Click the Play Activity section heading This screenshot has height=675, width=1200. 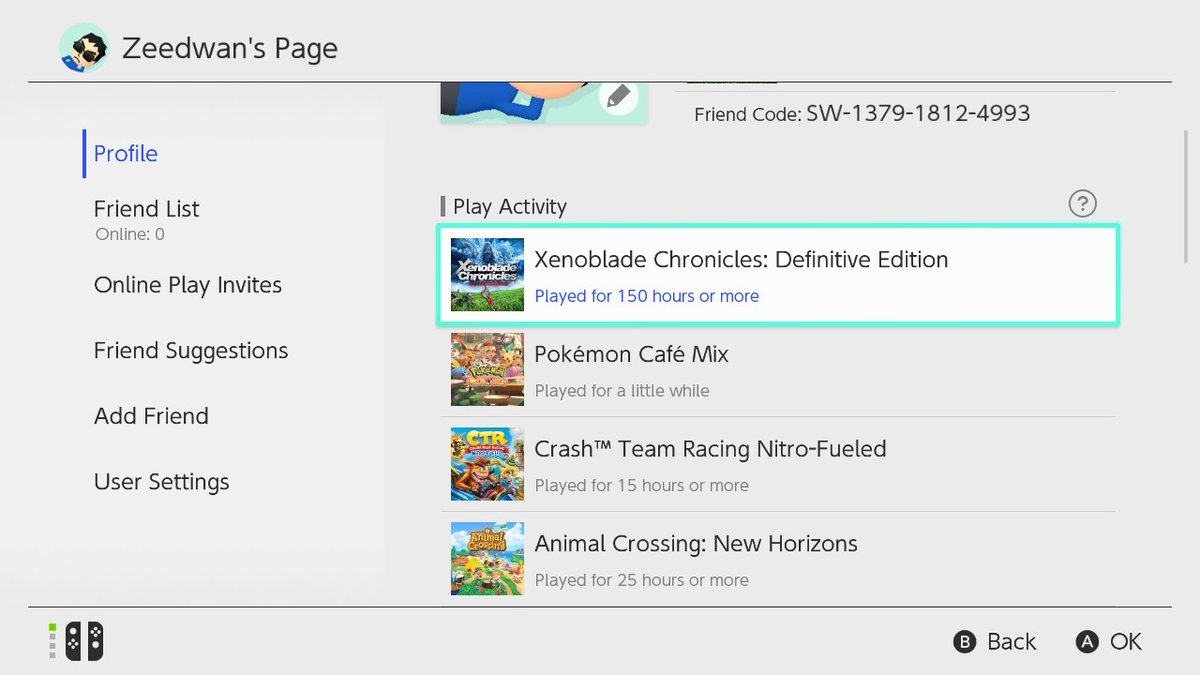point(510,207)
